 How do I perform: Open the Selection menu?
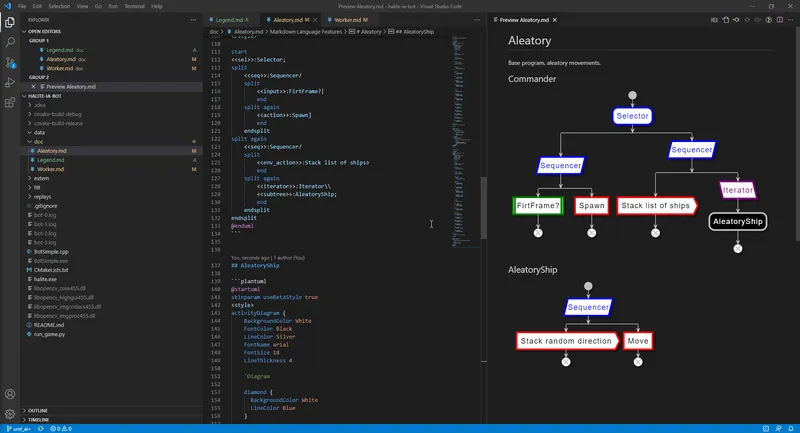pos(59,6)
